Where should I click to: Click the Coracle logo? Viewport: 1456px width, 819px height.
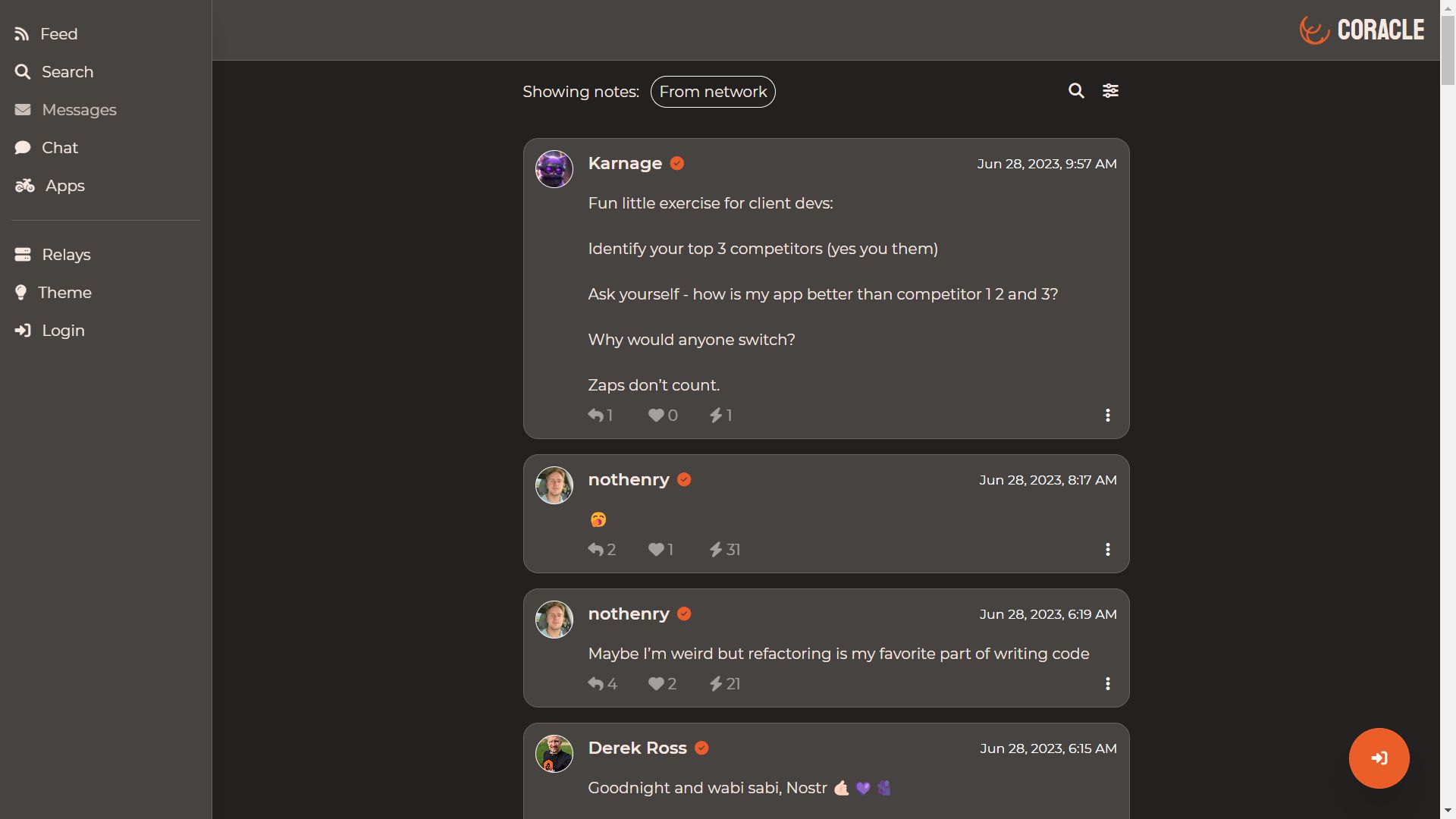click(x=1360, y=30)
